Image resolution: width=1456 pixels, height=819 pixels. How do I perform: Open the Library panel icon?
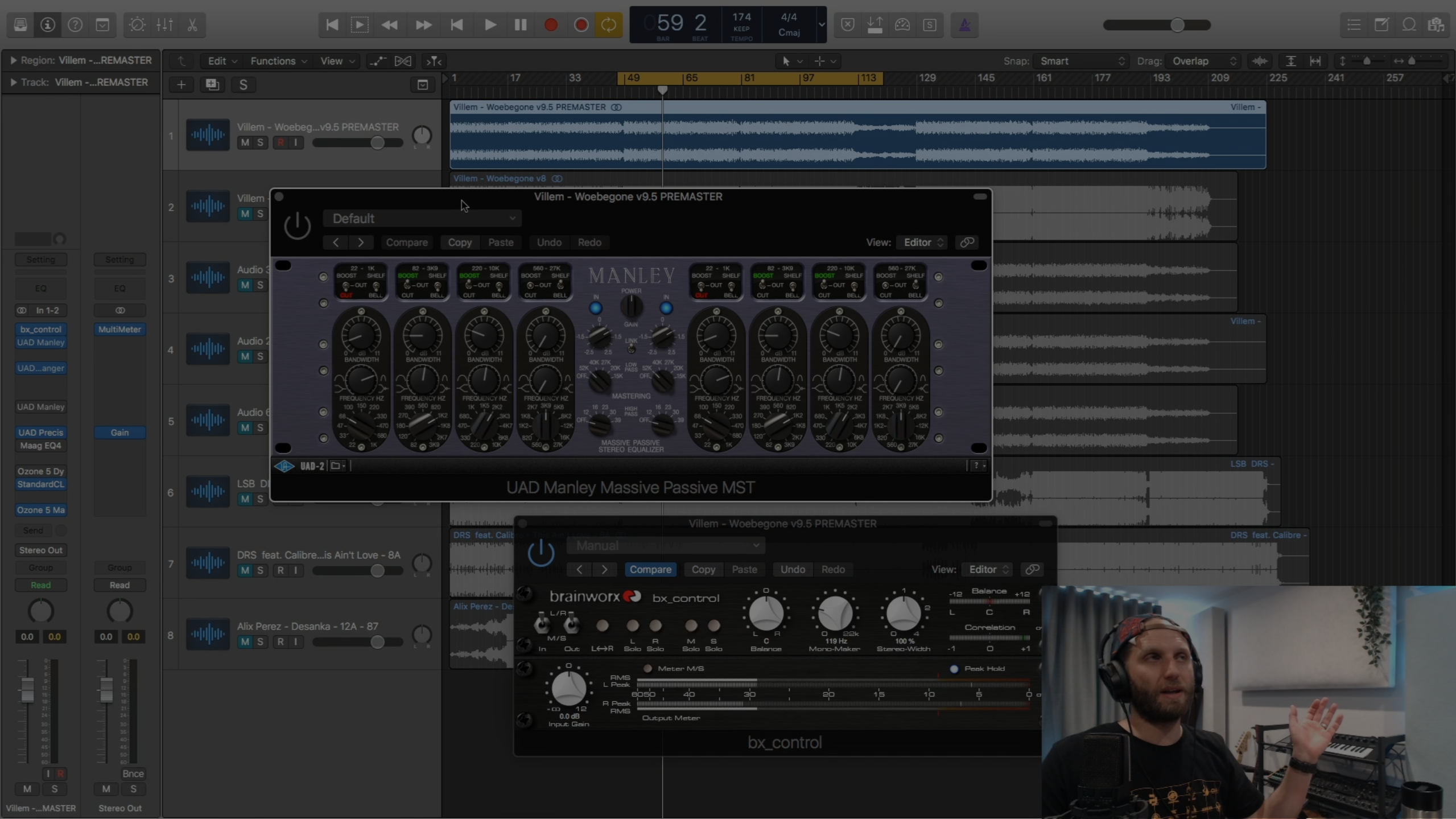(x=20, y=25)
